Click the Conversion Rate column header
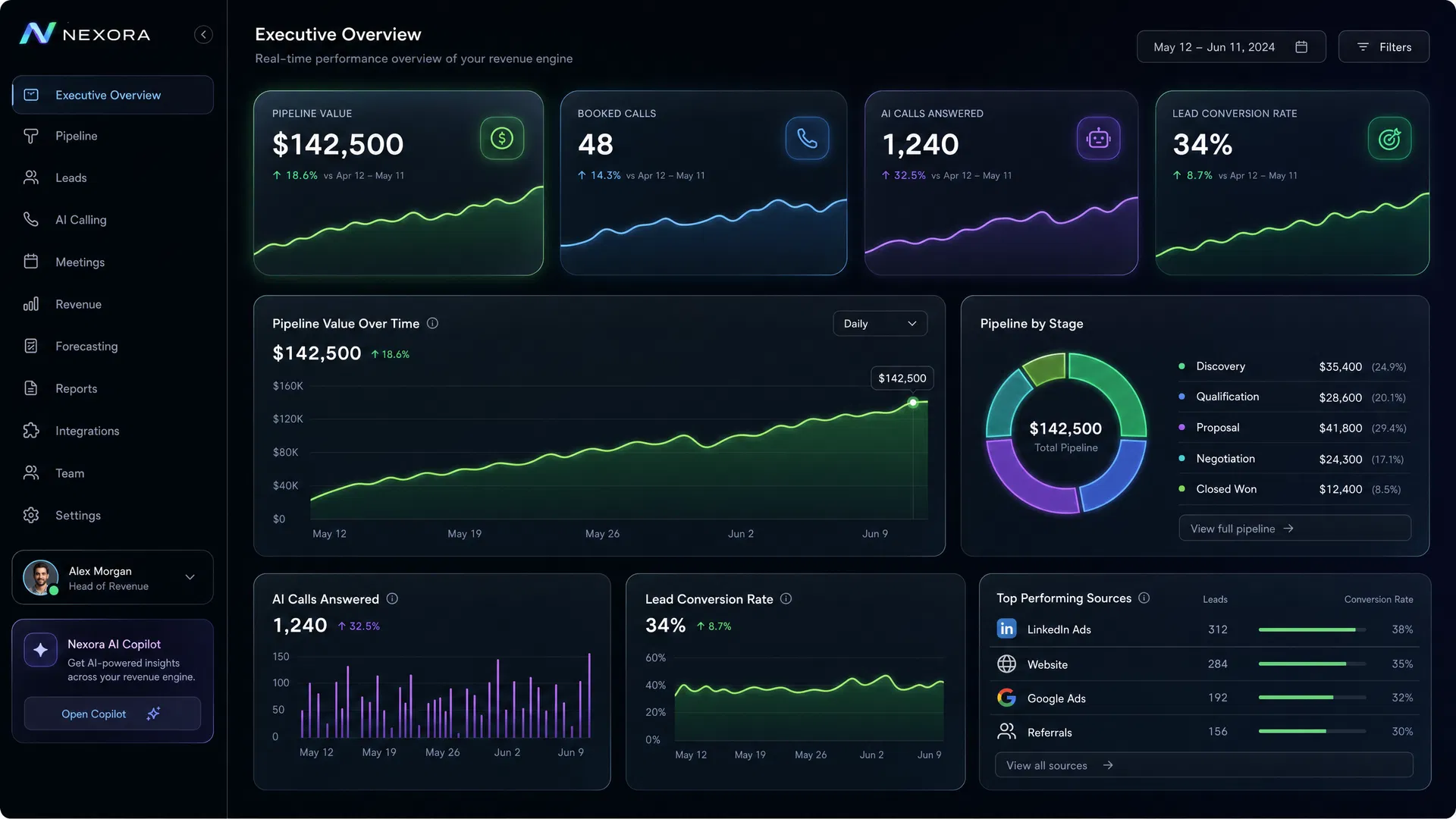The height and width of the screenshot is (819, 1456). (x=1379, y=599)
